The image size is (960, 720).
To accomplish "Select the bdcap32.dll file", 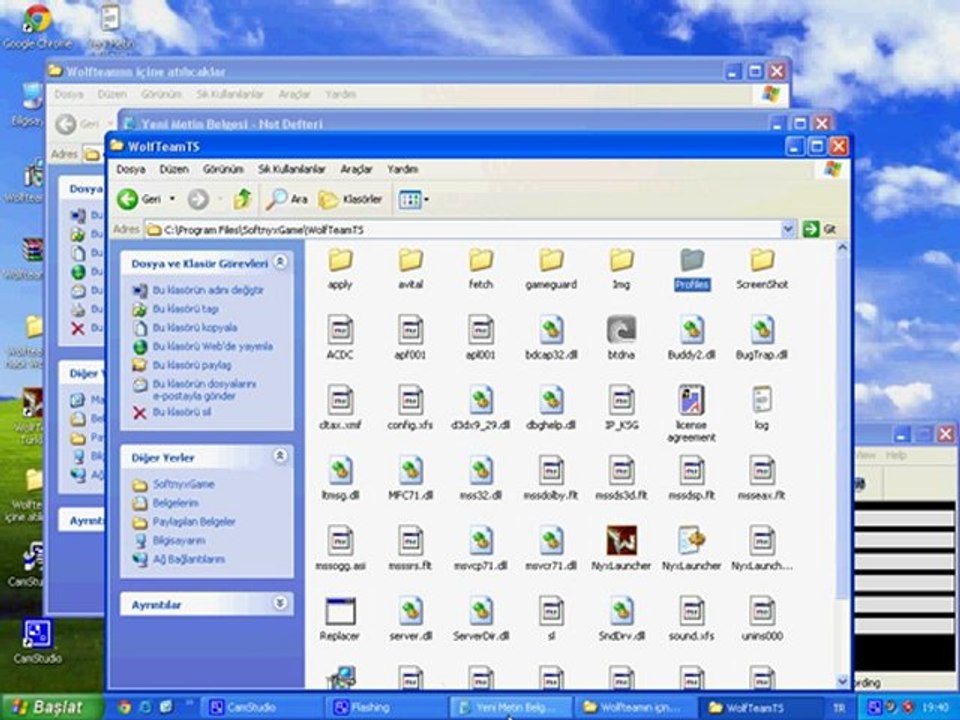I will (x=551, y=338).
